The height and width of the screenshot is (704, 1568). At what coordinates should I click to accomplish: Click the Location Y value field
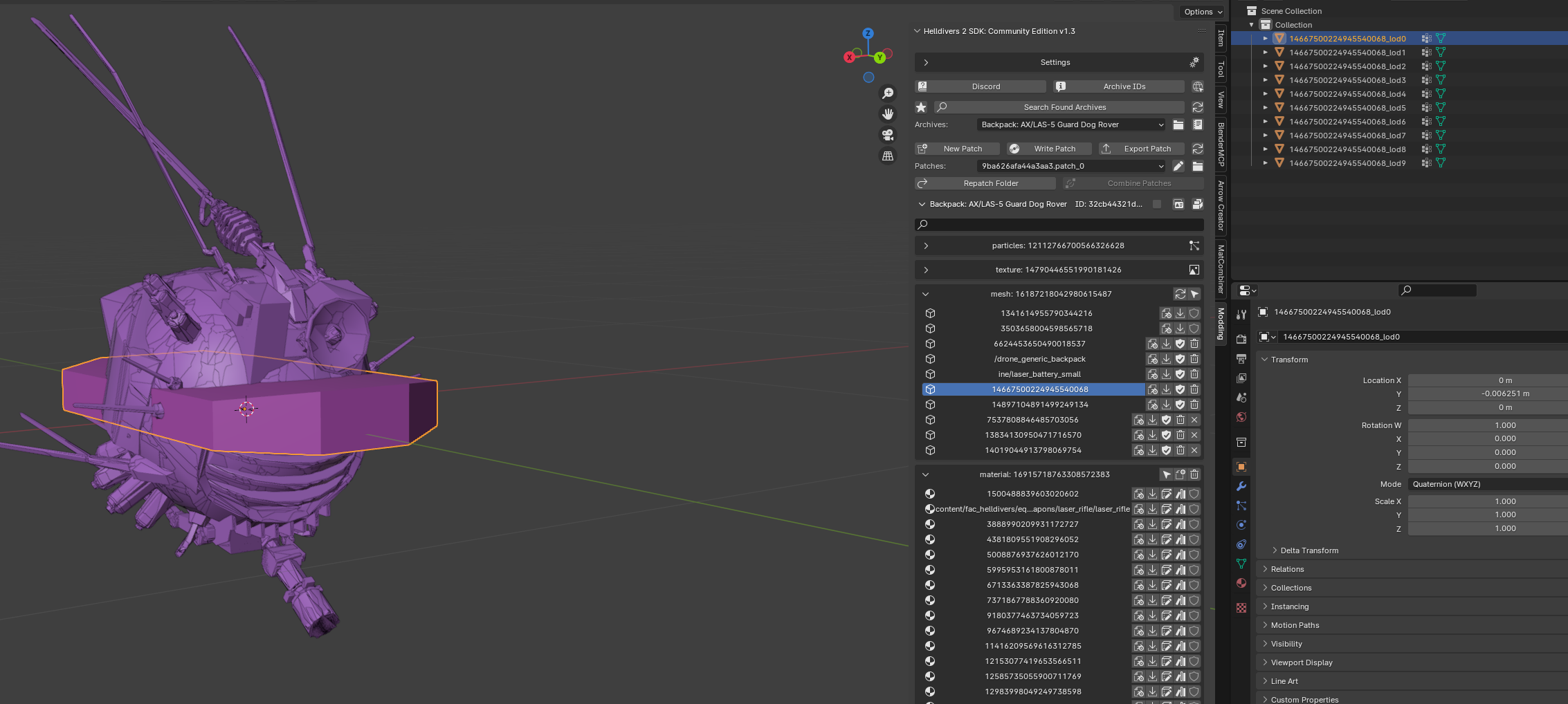pyautogui.click(x=1488, y=393)
